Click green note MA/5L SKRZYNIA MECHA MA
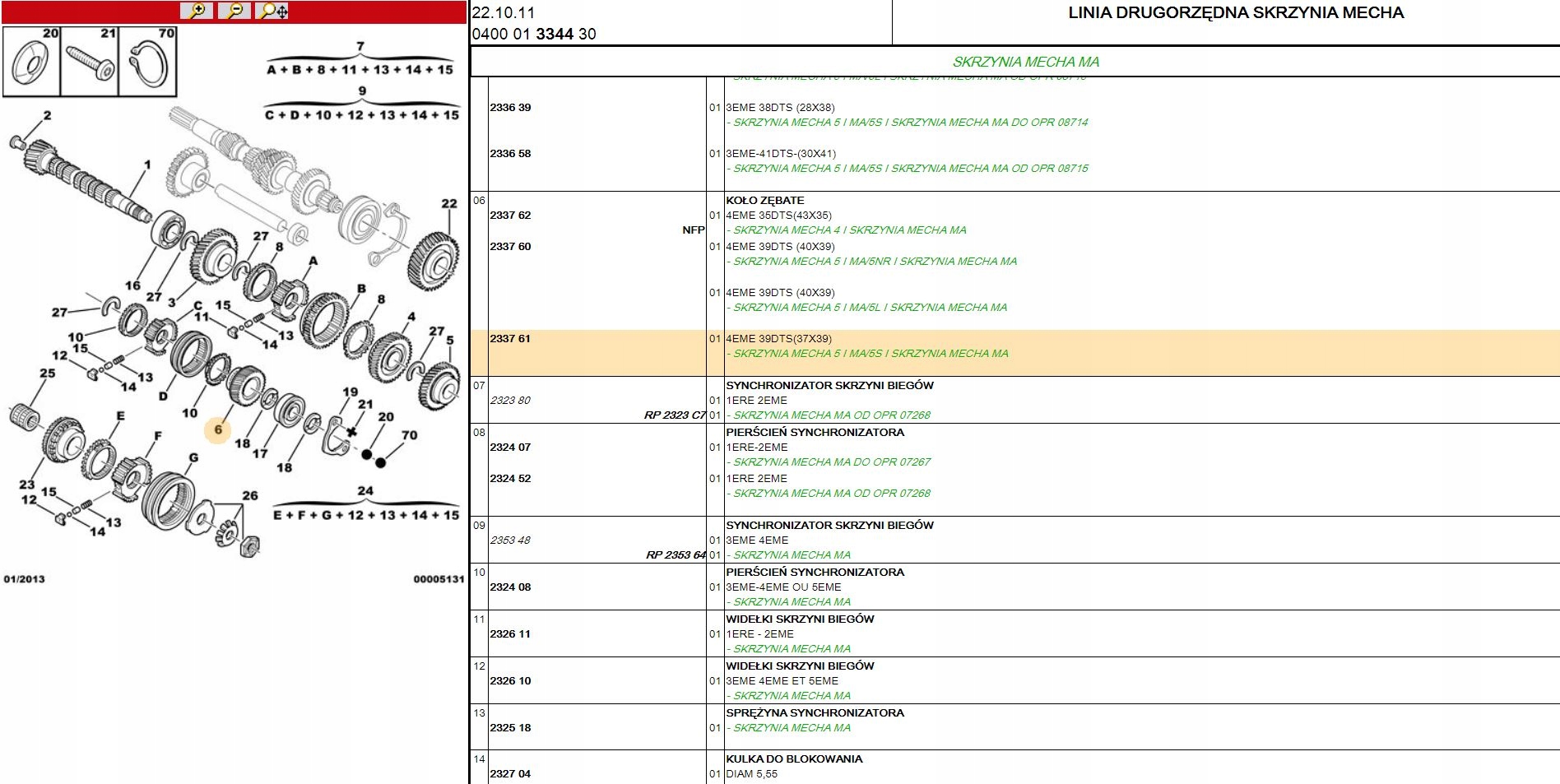 click(866, 307)
